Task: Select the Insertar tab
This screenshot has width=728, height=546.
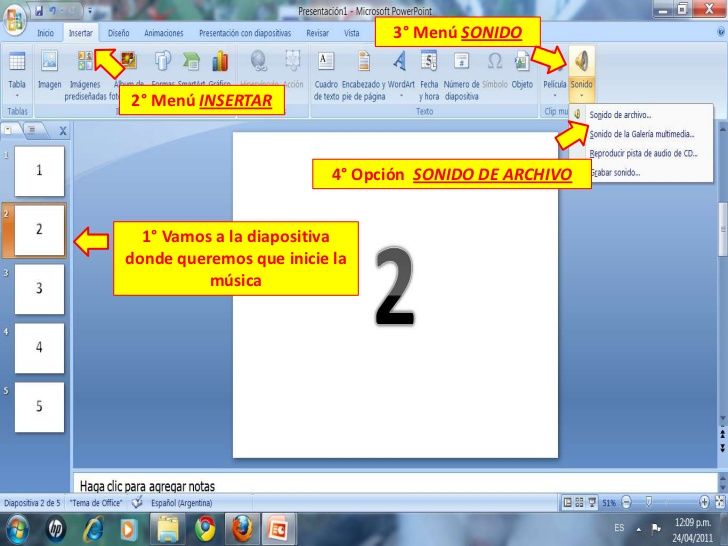Action: click(80, 33)
